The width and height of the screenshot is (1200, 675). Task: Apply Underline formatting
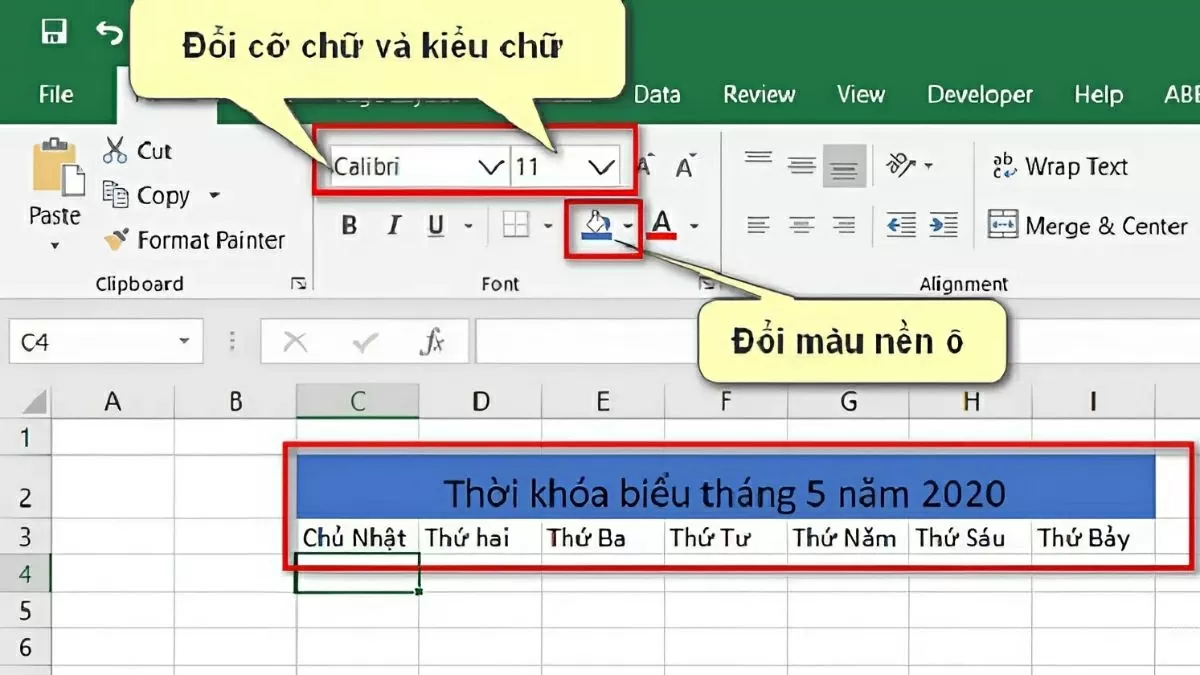434,226
